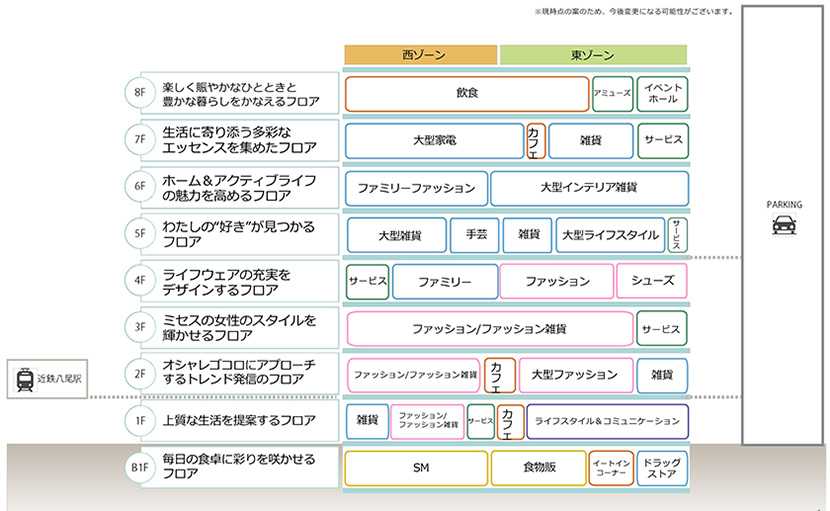The height and width of the screenshot is (511, 830).
Task: Click the 近鉄八尾駅 station label
Action: (x=59, y=379)
